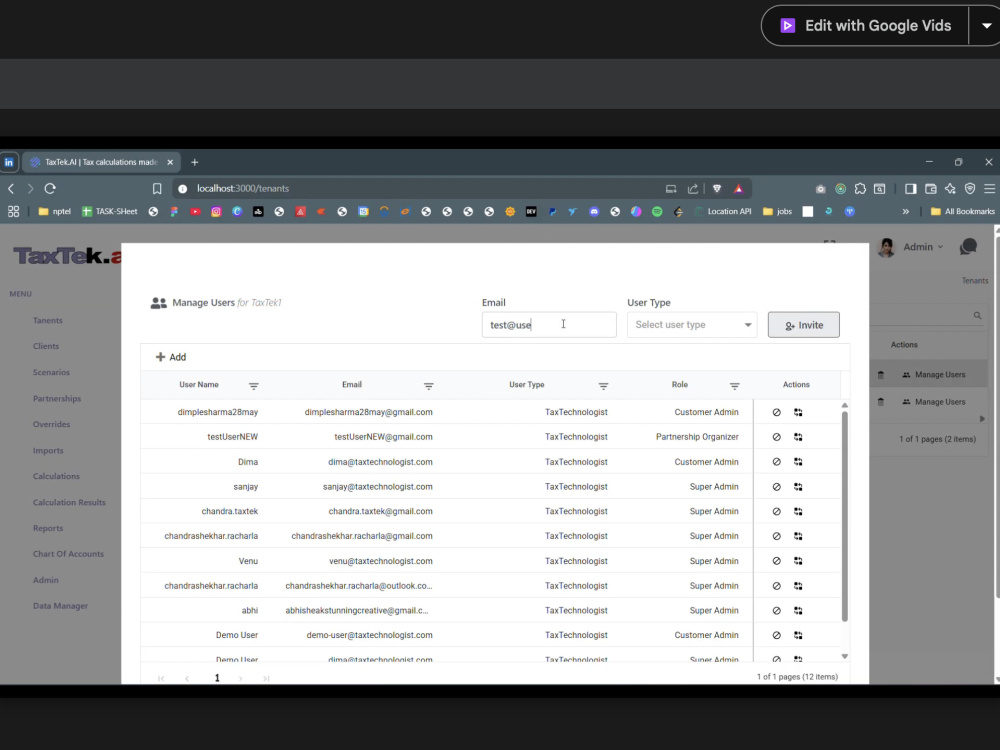Screen dimensions: 1000x750
Task: Click role assign icon for sanjay row
Action: pos(798,487)
